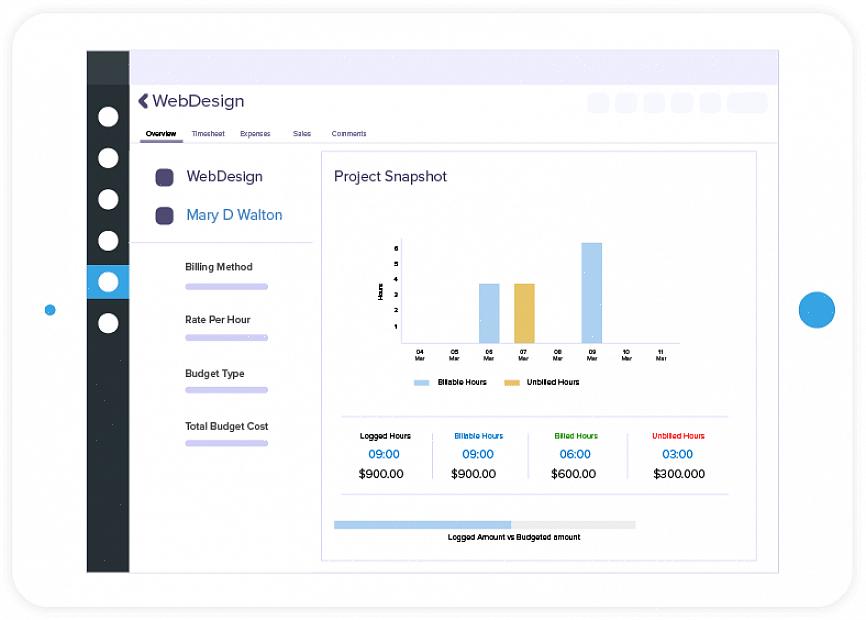Click the Unbilled Hours legend swatch
Screen dimensions: 866x620
(511, 383)
